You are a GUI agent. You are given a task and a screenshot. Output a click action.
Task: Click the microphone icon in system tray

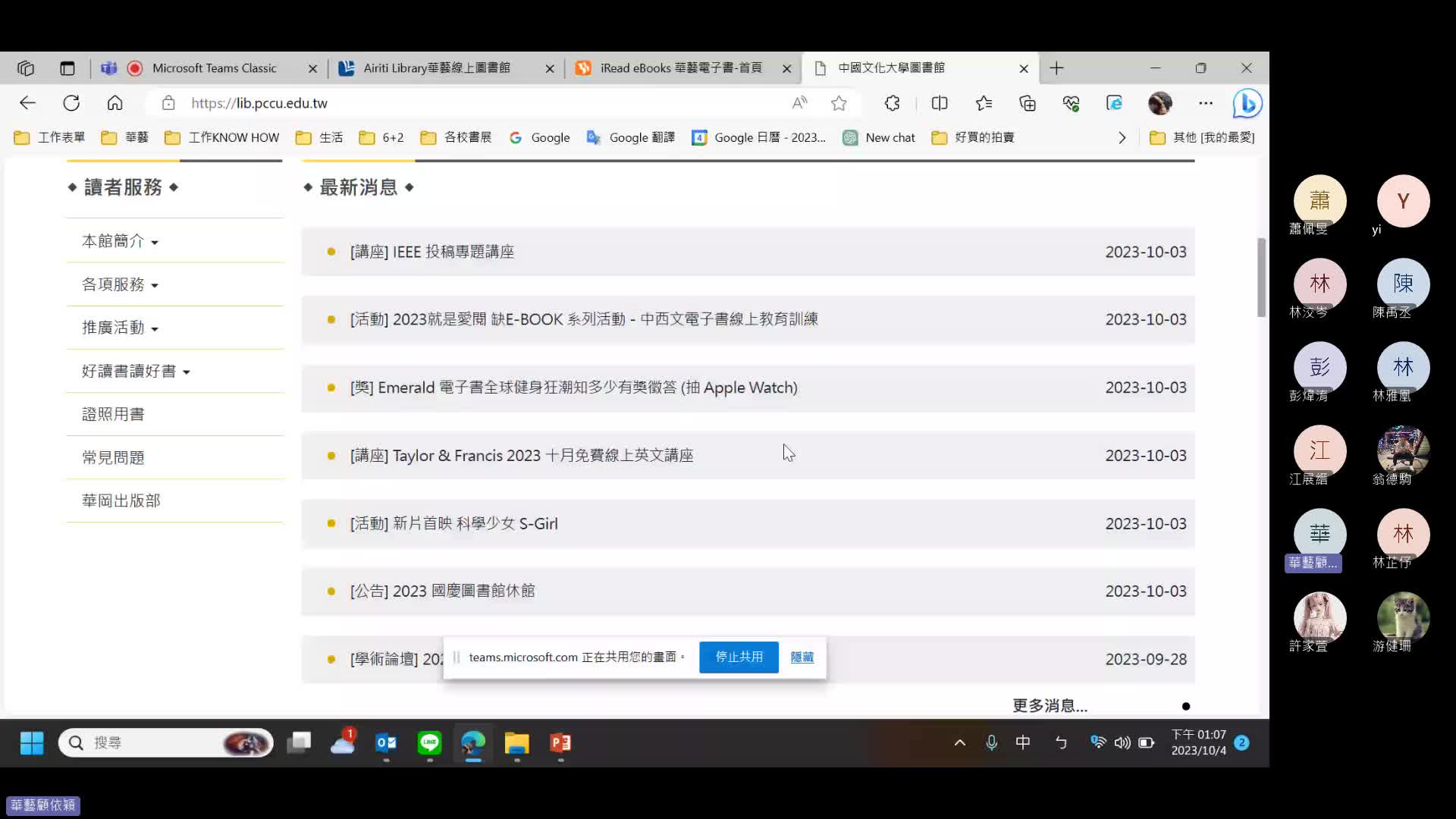coord(991,743)
